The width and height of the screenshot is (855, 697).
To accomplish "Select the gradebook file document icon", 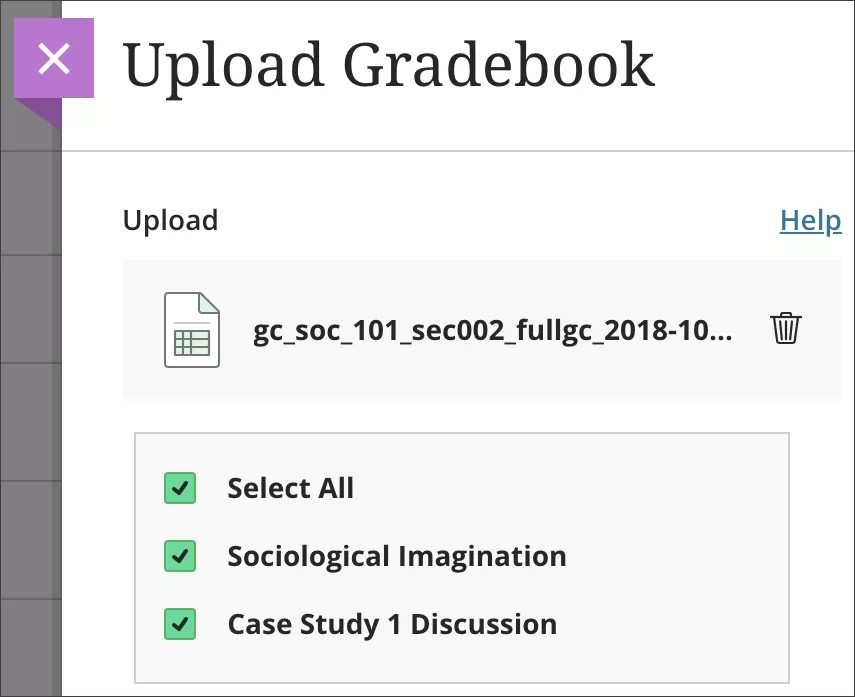I will point(192,331).
